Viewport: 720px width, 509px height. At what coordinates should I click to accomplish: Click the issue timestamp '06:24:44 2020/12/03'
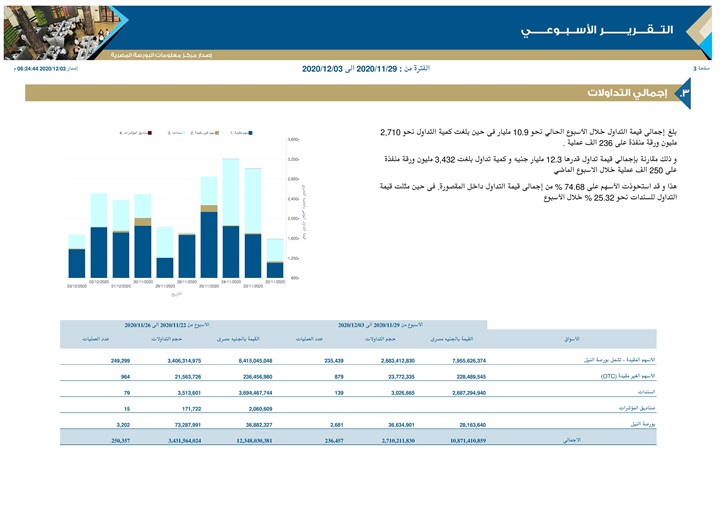click(41, 69)
